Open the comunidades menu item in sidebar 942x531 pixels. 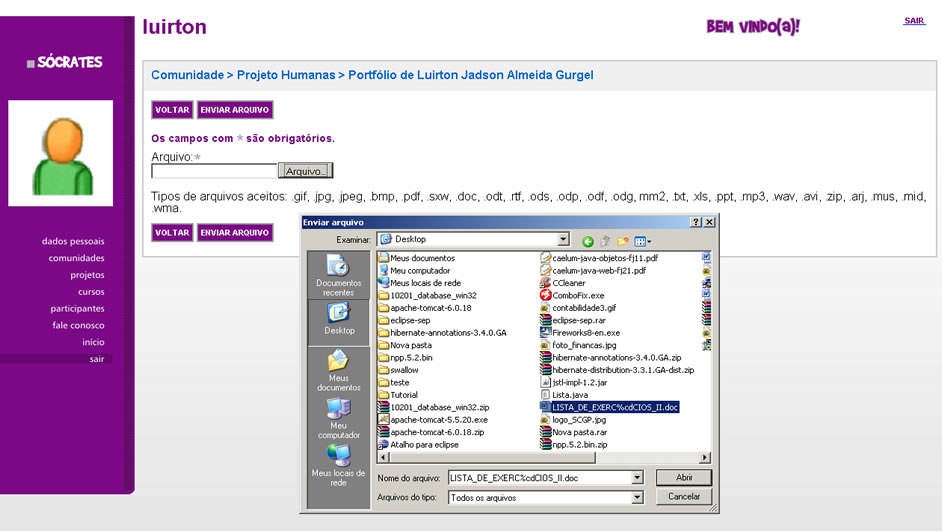point(76,258)
